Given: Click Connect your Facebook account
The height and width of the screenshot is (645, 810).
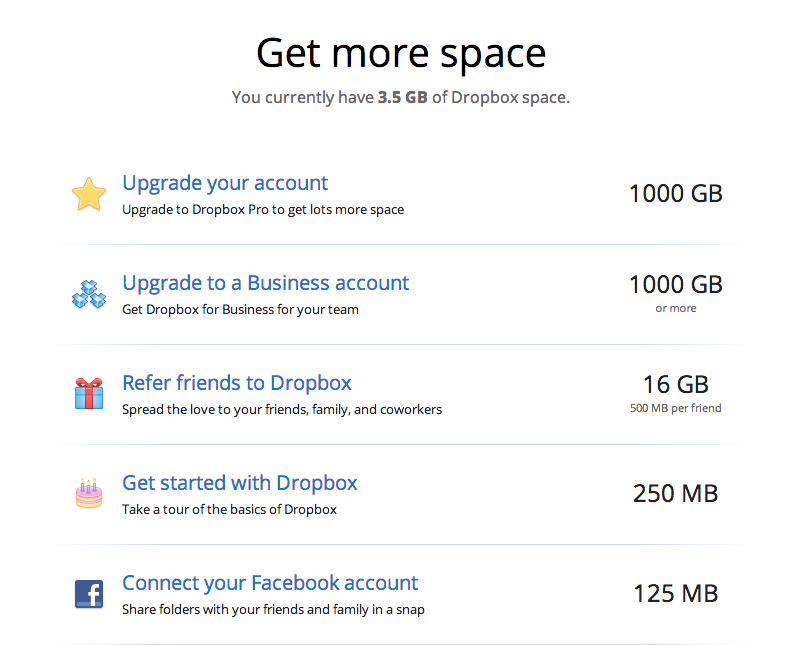Looking at the screenshot, I should (x=269, y=583).
